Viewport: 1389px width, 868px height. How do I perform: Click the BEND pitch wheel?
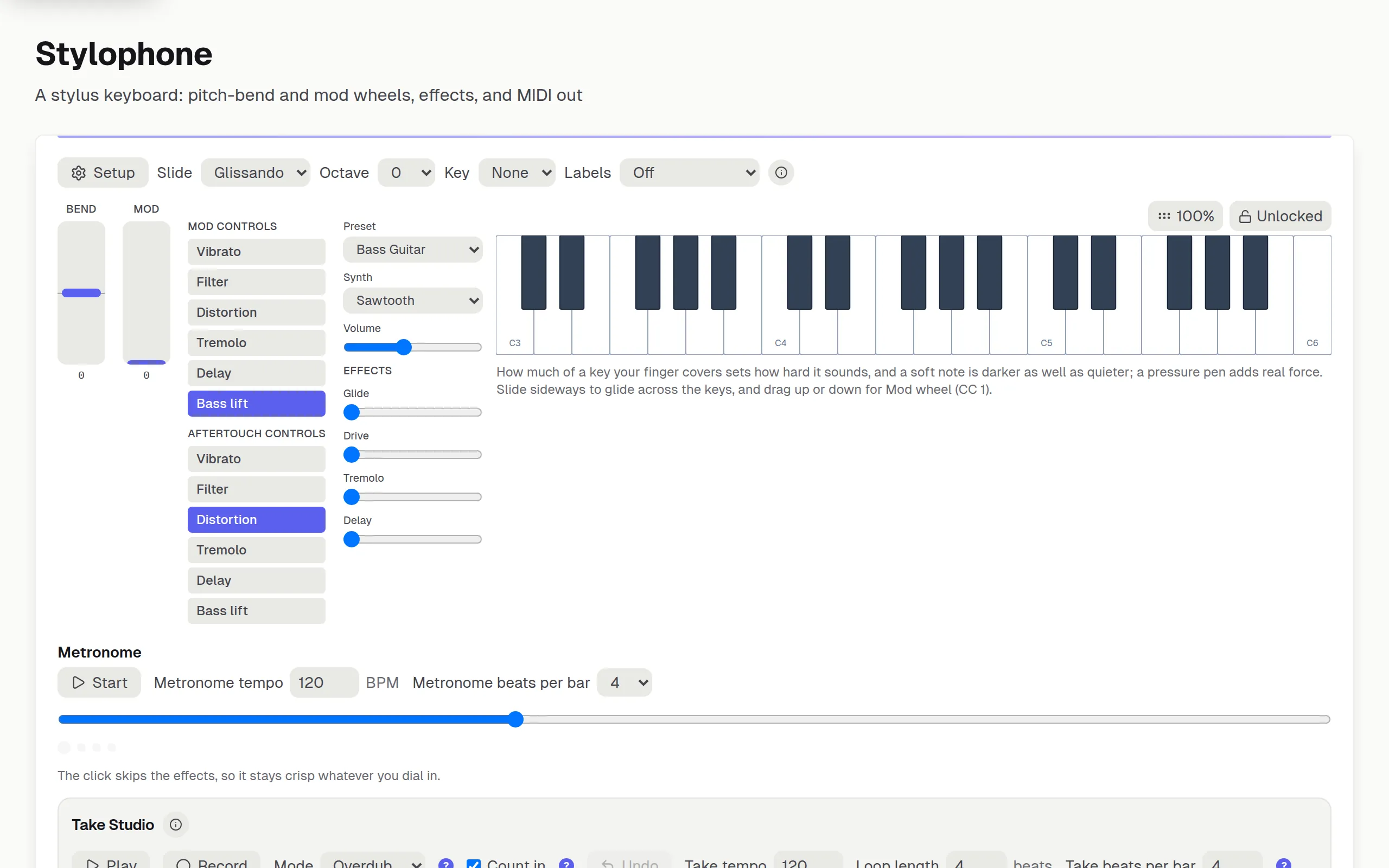click(x=81, y=293)
